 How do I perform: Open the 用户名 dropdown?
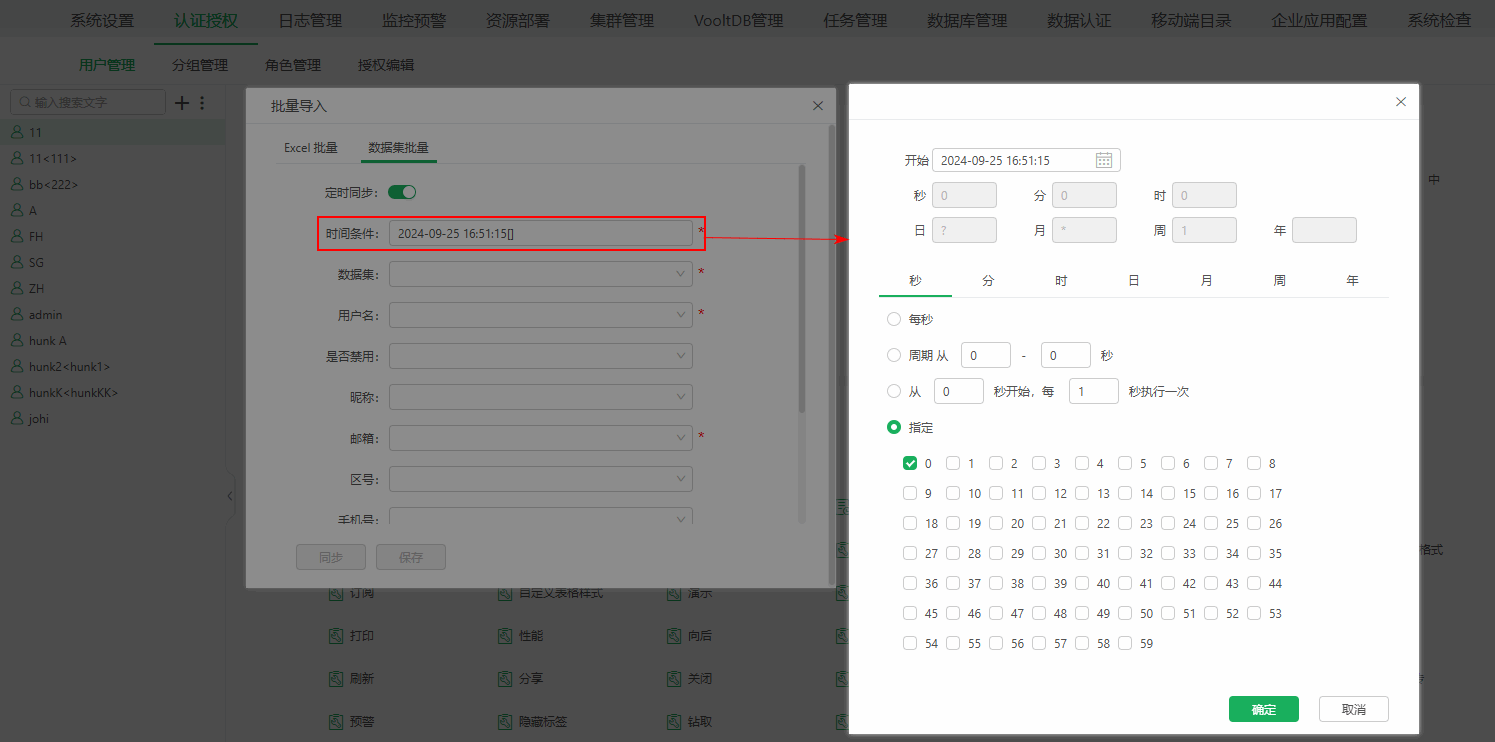pos(541,315)
